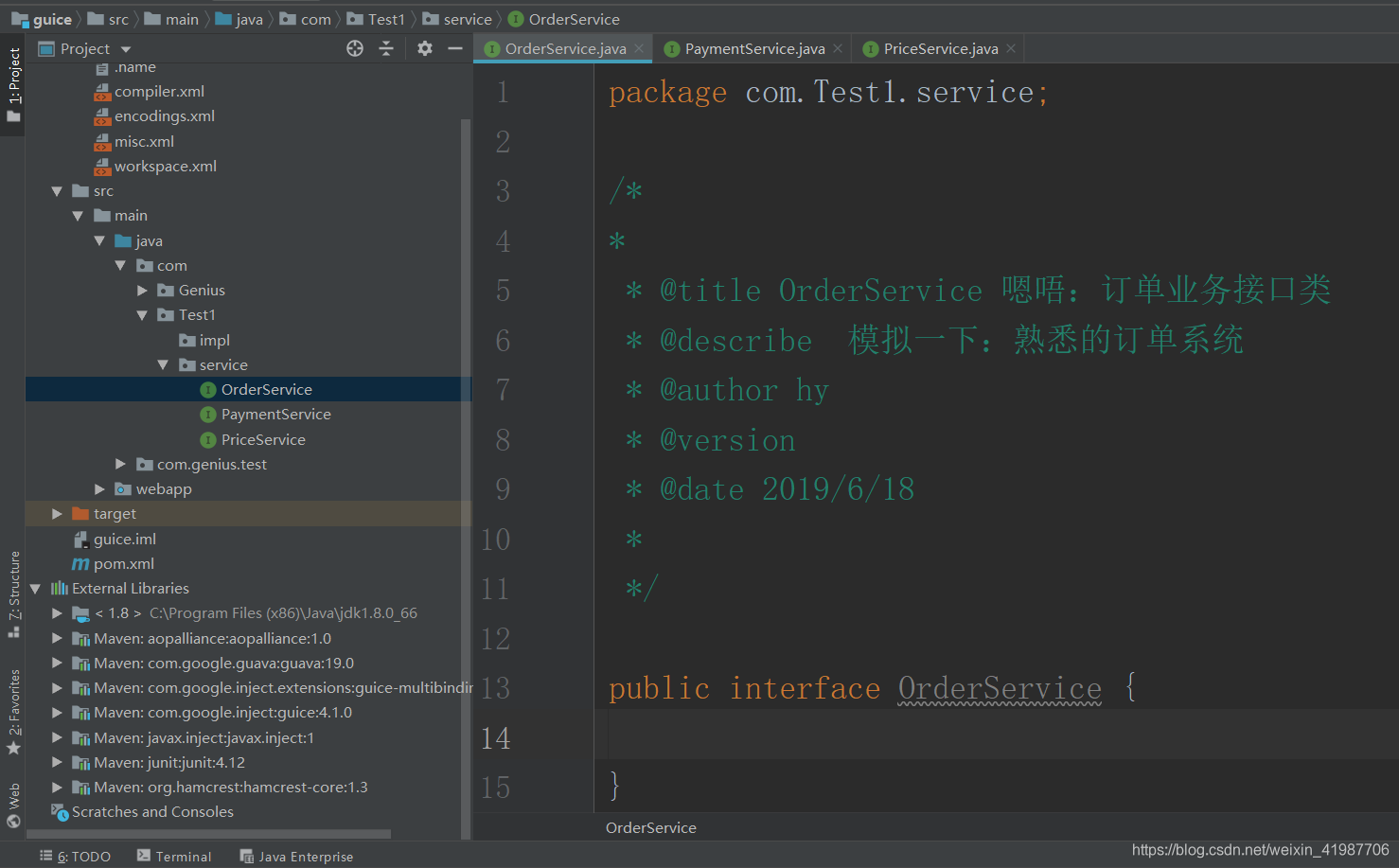Image resolution: width=1399 pixels, height=868 pixels.
Task: Select workspace.xml file icon
Action: tap(102, 167)
